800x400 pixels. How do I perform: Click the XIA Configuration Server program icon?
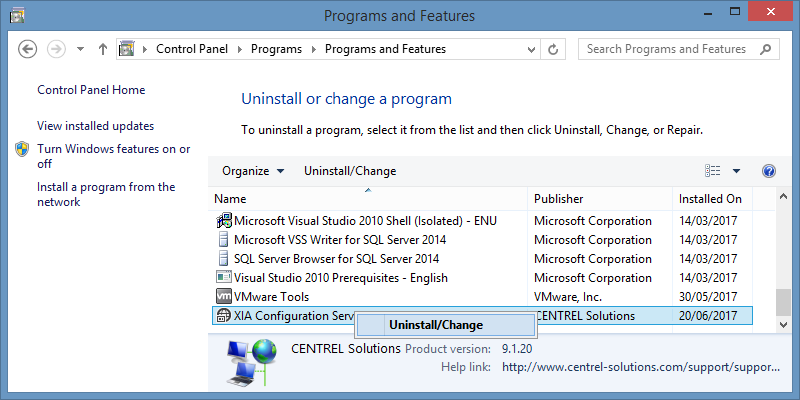(223, 315)
